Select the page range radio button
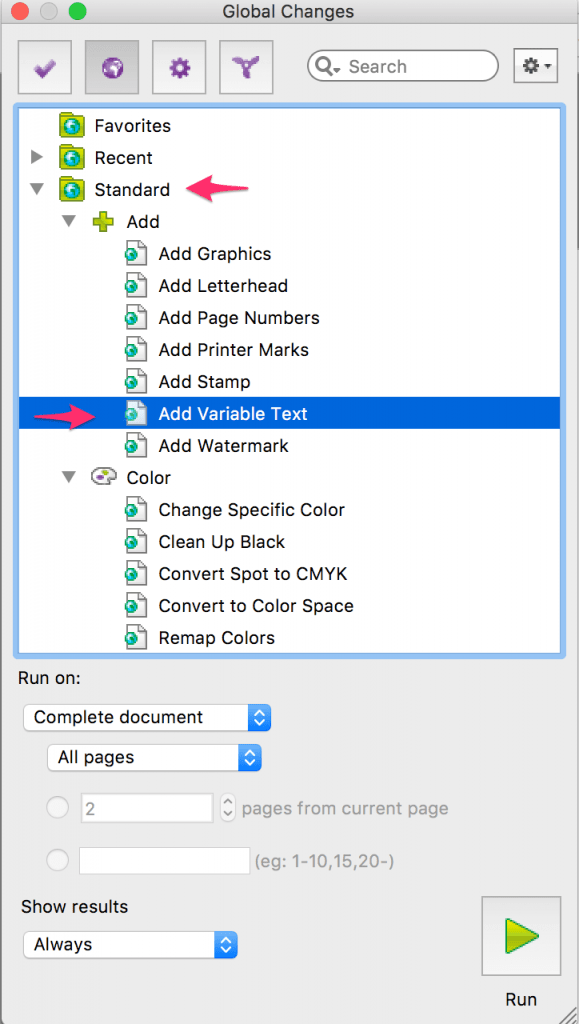The width and height of the screenshot is (579, 1024). tap(58, 860)
